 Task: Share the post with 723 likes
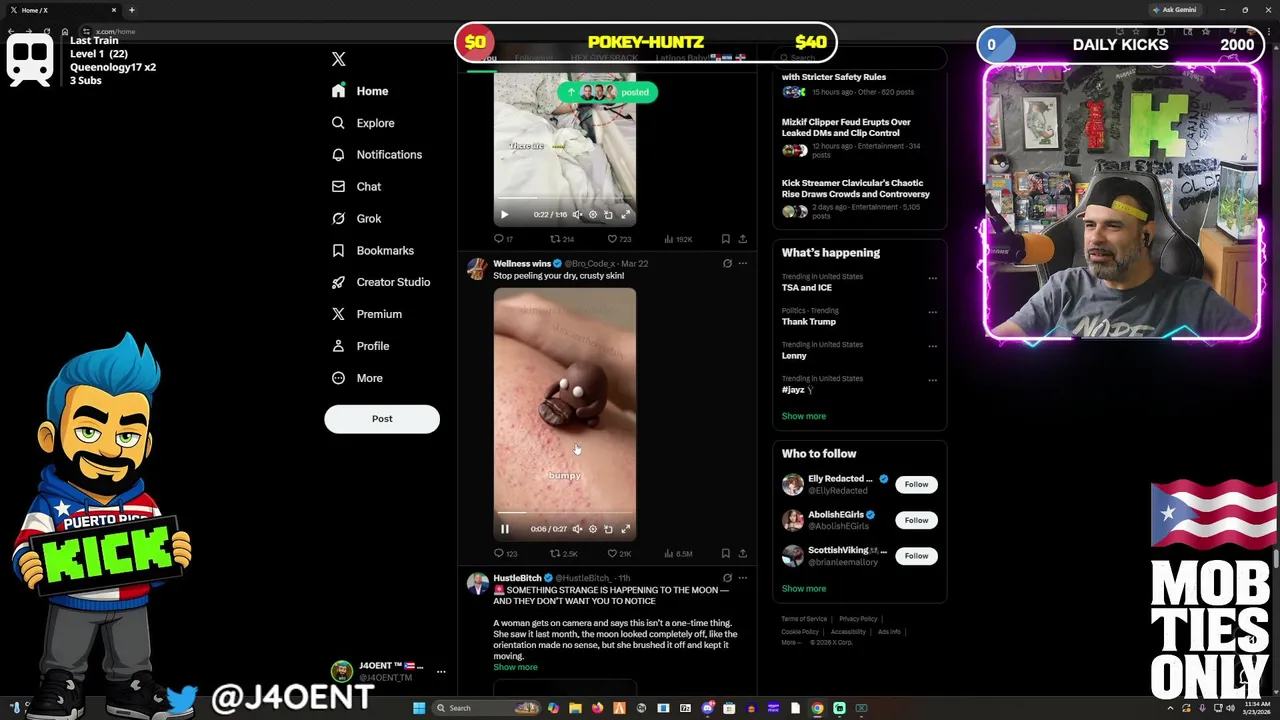click(x=742, y=239)
